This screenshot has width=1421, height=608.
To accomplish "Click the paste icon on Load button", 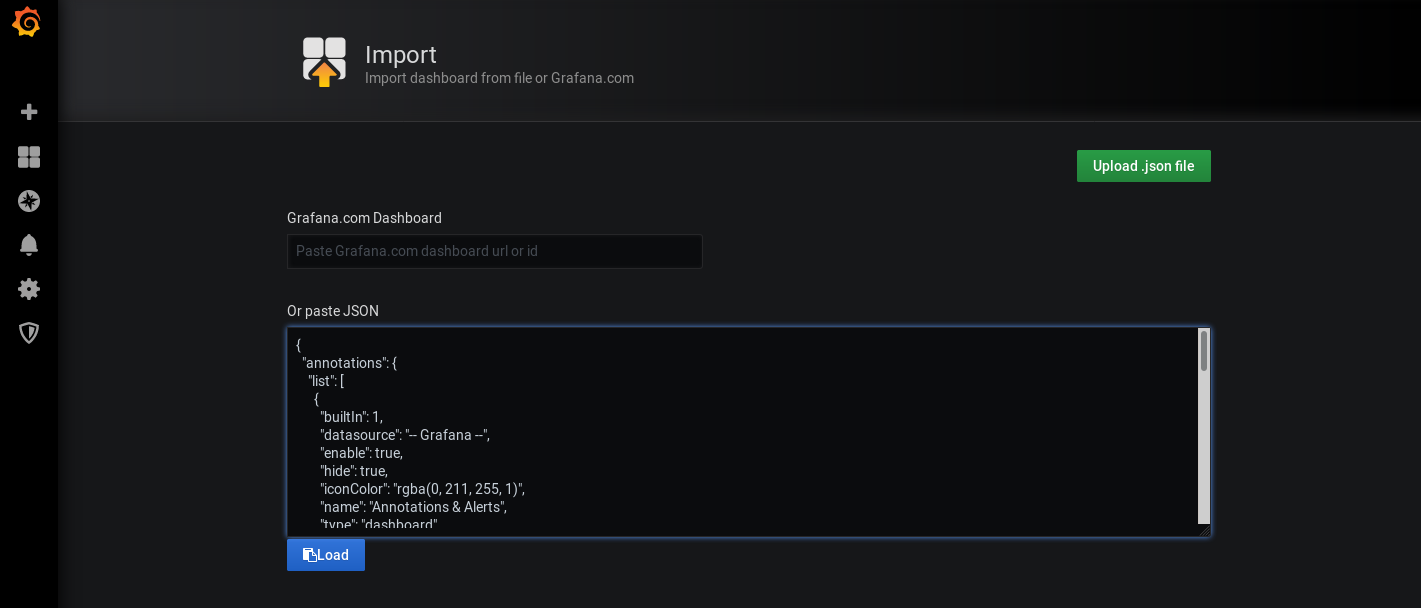I will 310,555.
